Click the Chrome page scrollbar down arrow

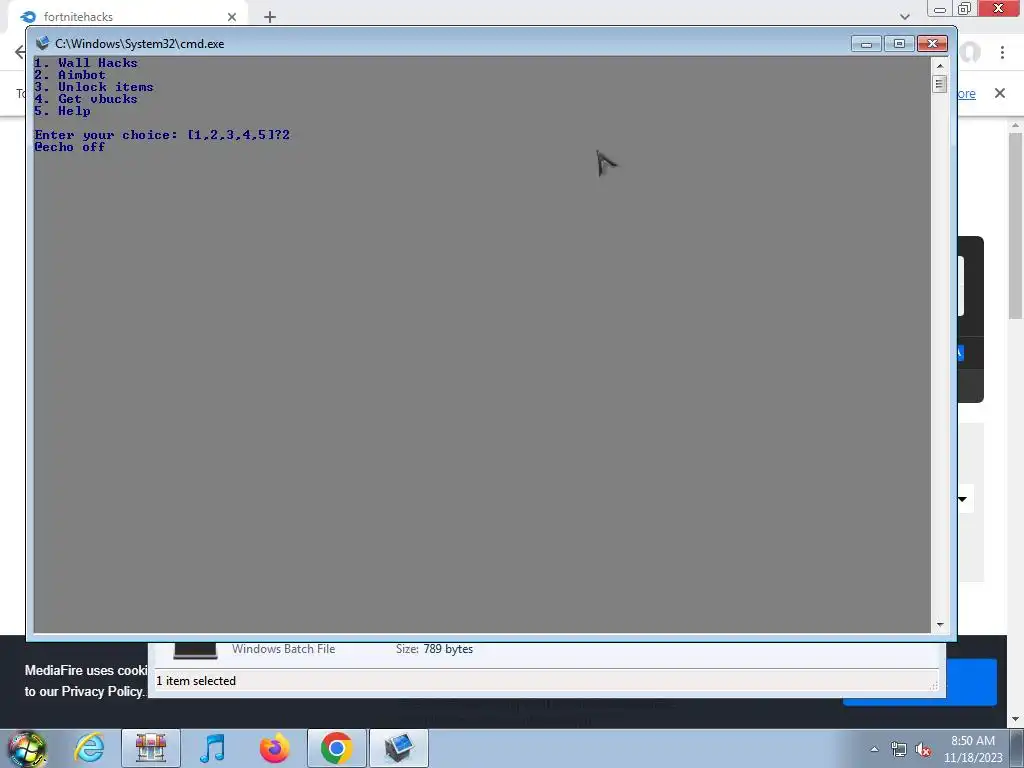point(1016,720)
